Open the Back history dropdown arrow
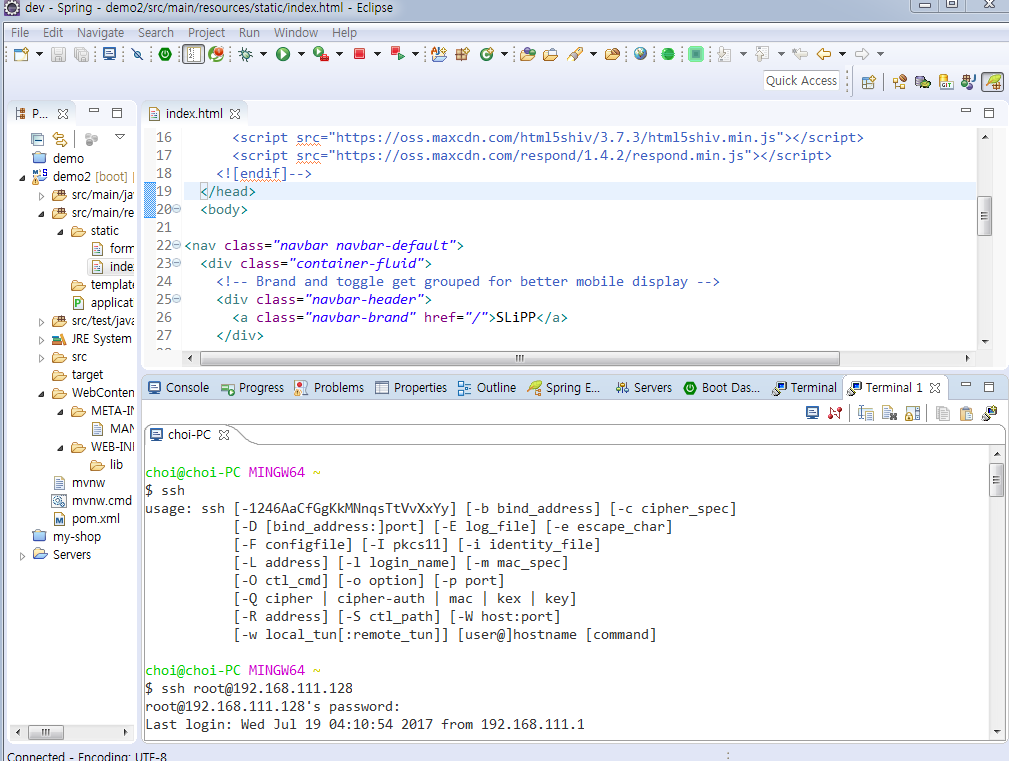Viewport: 1009px width, 761px height. [x=842, y=54]
